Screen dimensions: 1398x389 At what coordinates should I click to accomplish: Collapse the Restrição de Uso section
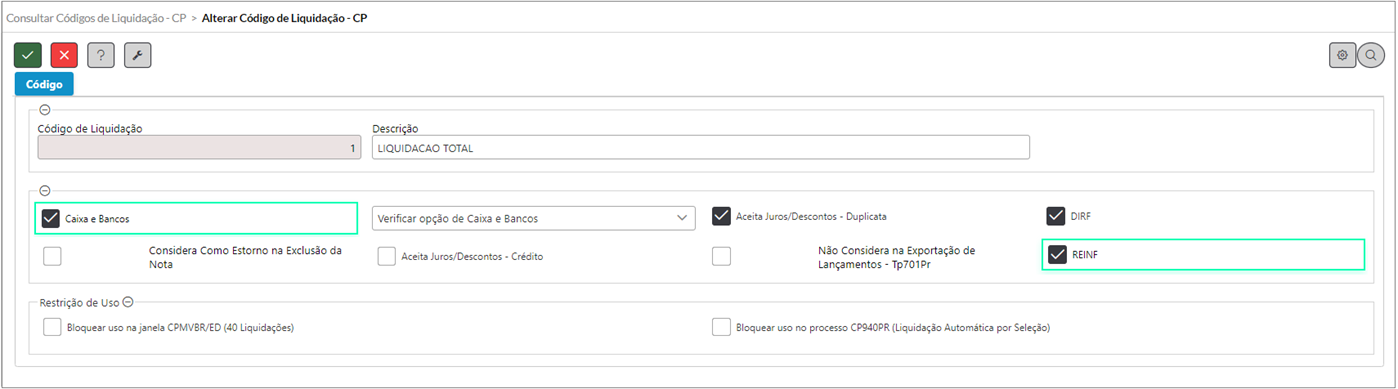[x=129, y=301]
